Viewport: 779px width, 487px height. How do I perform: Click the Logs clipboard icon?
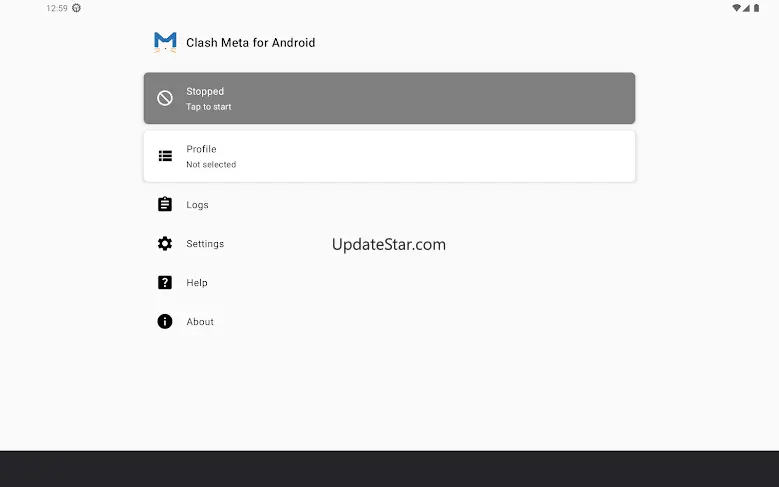[165, 204]
